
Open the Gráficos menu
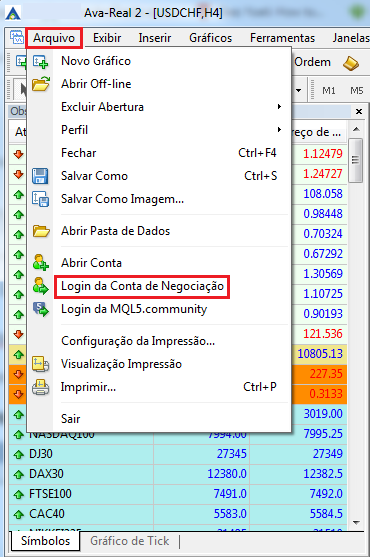(210, 38)
